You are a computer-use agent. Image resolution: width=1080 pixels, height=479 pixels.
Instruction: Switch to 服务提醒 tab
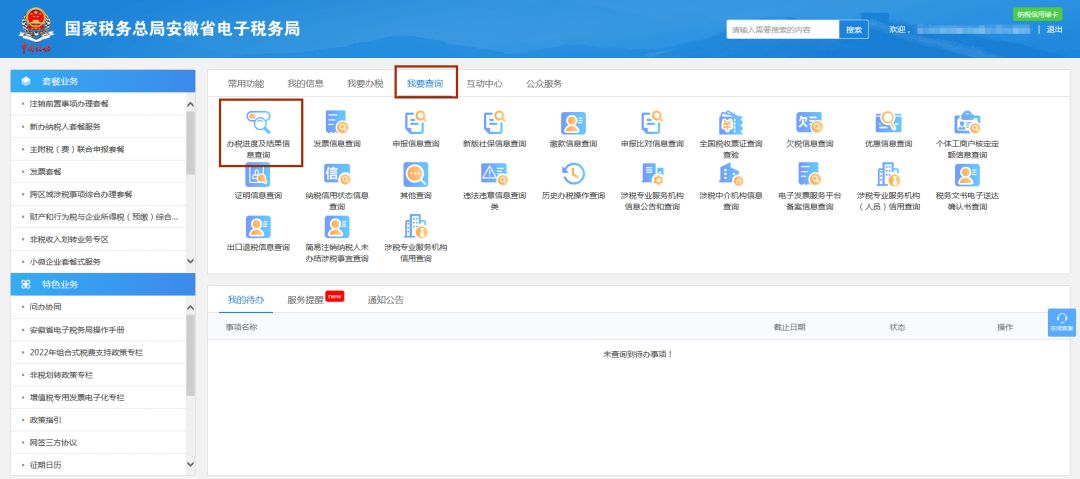[306, 300]
